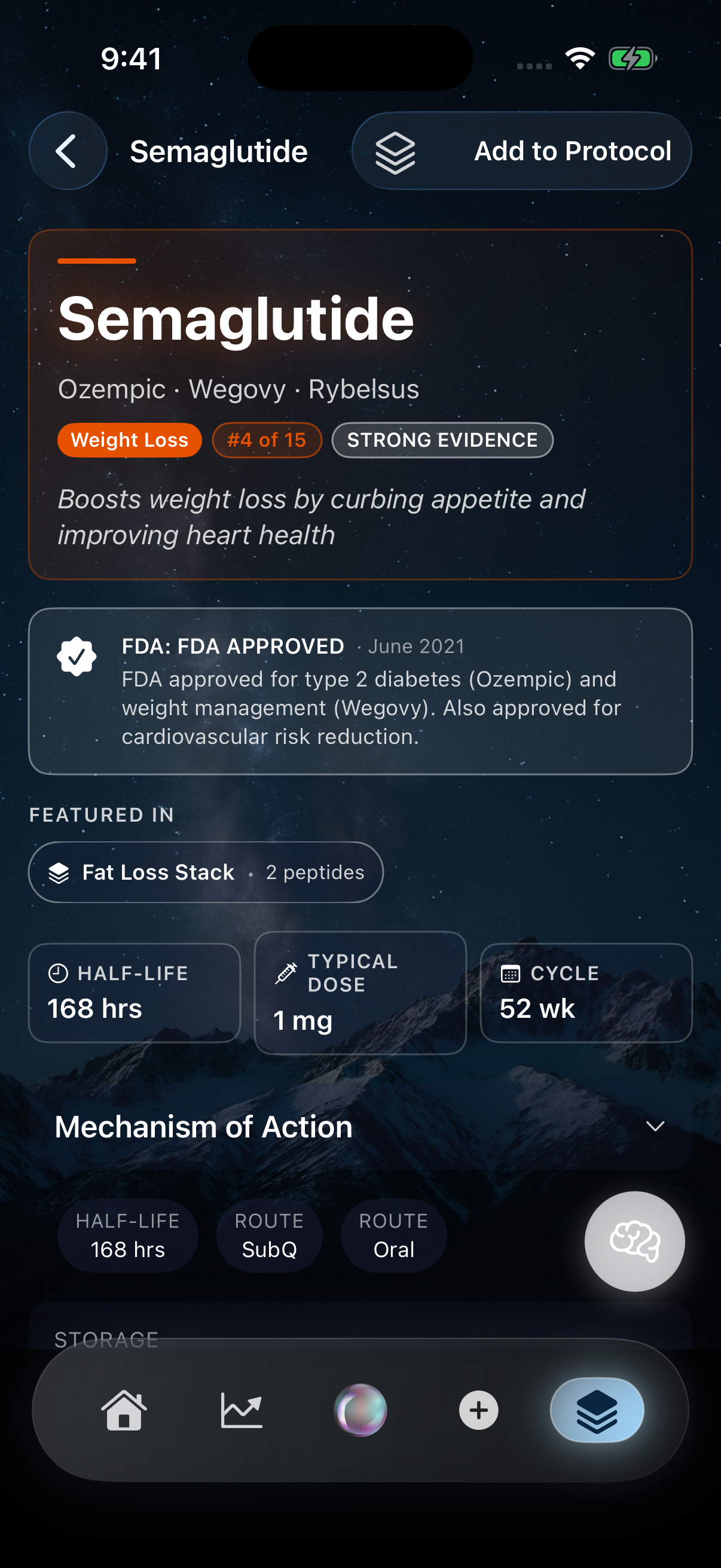Select the back chevron next to Semaglutide

[68, 151]
